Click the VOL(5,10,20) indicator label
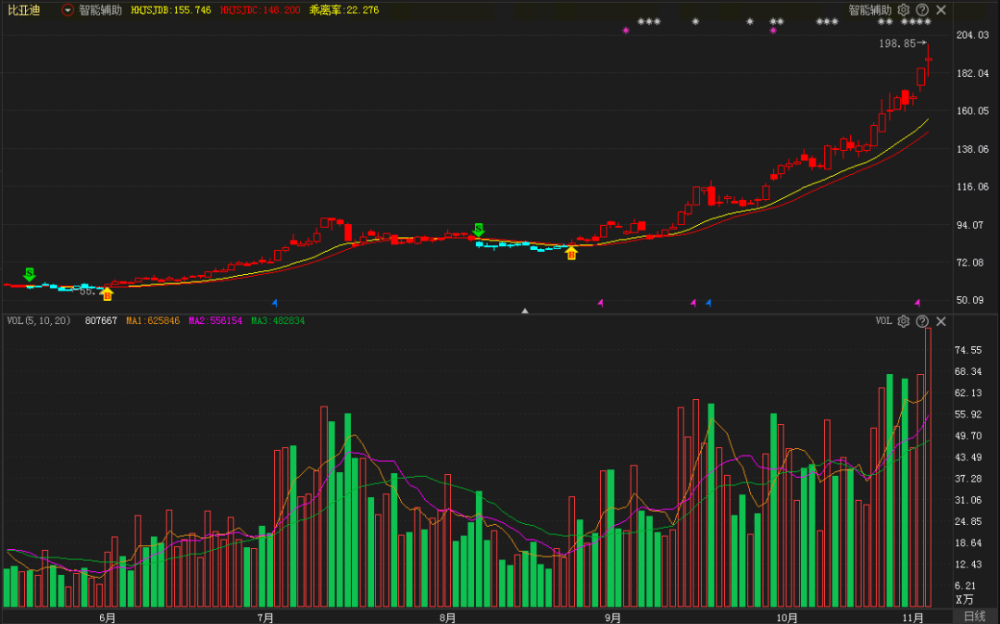1000x624 pixels. pos(38,320)
